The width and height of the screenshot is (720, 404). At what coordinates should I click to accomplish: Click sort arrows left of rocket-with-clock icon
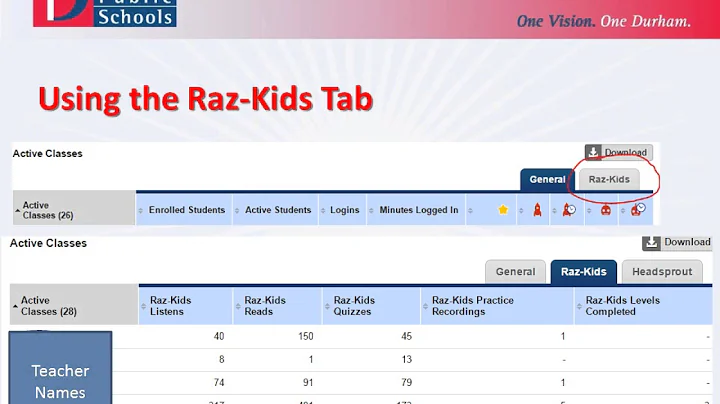click(554, 211)
